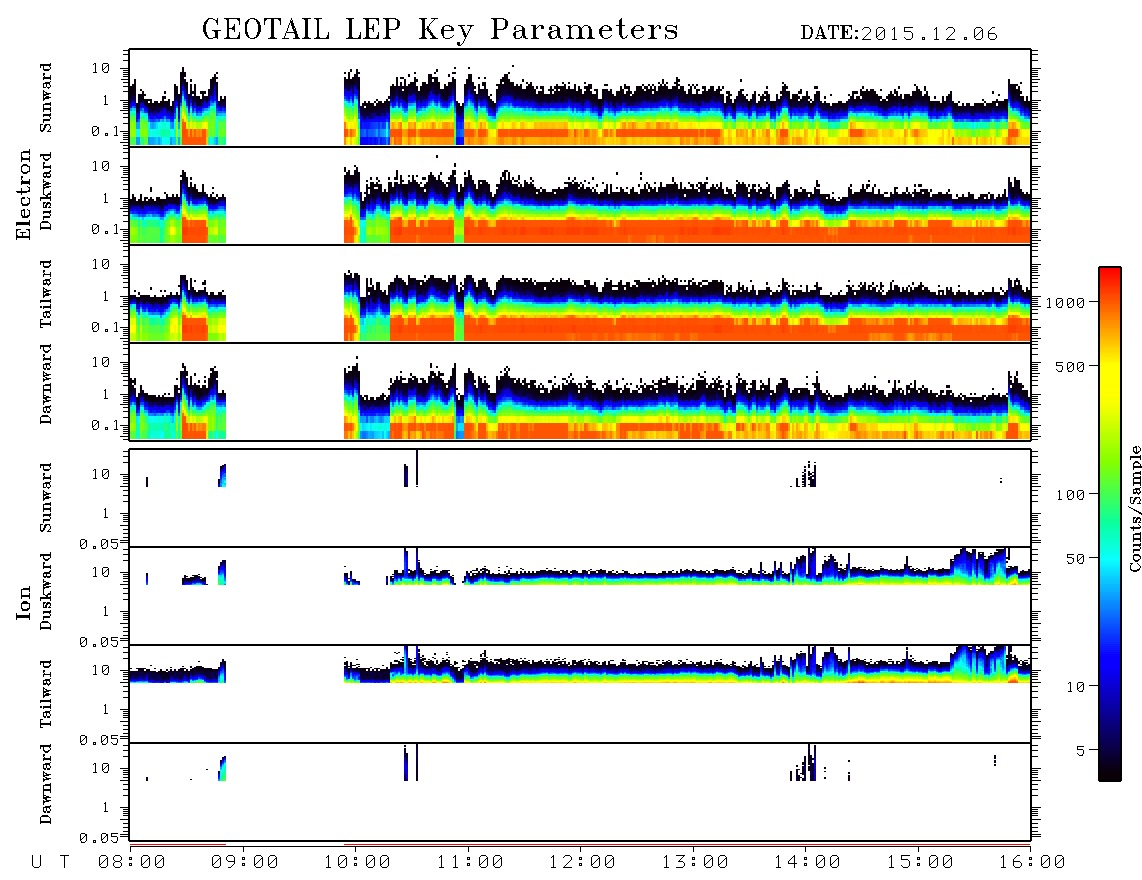Image resolution: width=1142 pixels, height=880 pixels.
Task: Click inside the Ion Sunward spectrogram plot
Action: coord(580,498)
